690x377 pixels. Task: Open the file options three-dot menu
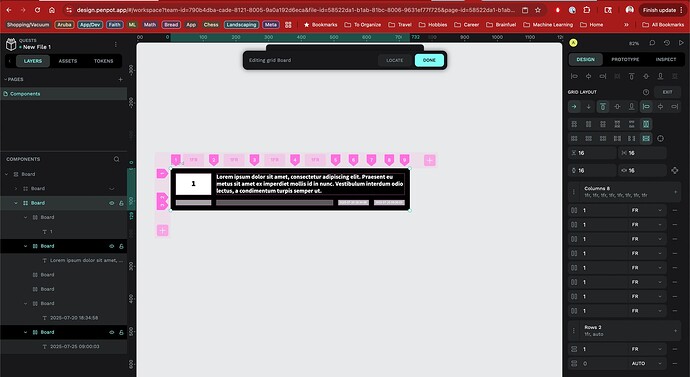(x=116, y=44)
